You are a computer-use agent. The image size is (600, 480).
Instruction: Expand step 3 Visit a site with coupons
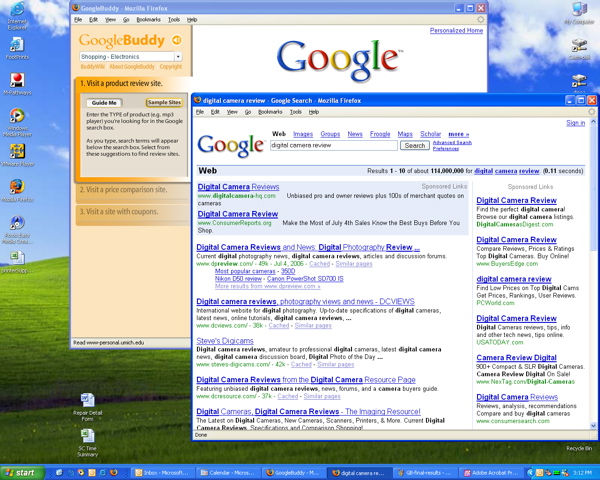click(x=126, y=210)
